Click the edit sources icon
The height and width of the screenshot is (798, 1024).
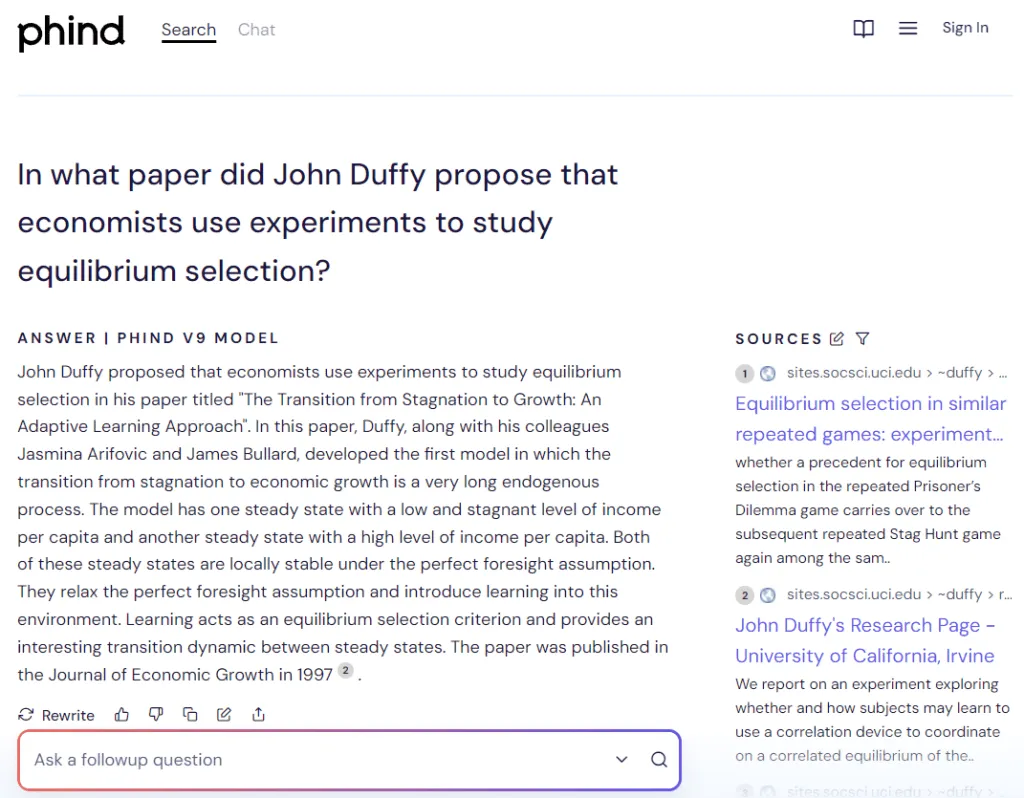[837, 338]
